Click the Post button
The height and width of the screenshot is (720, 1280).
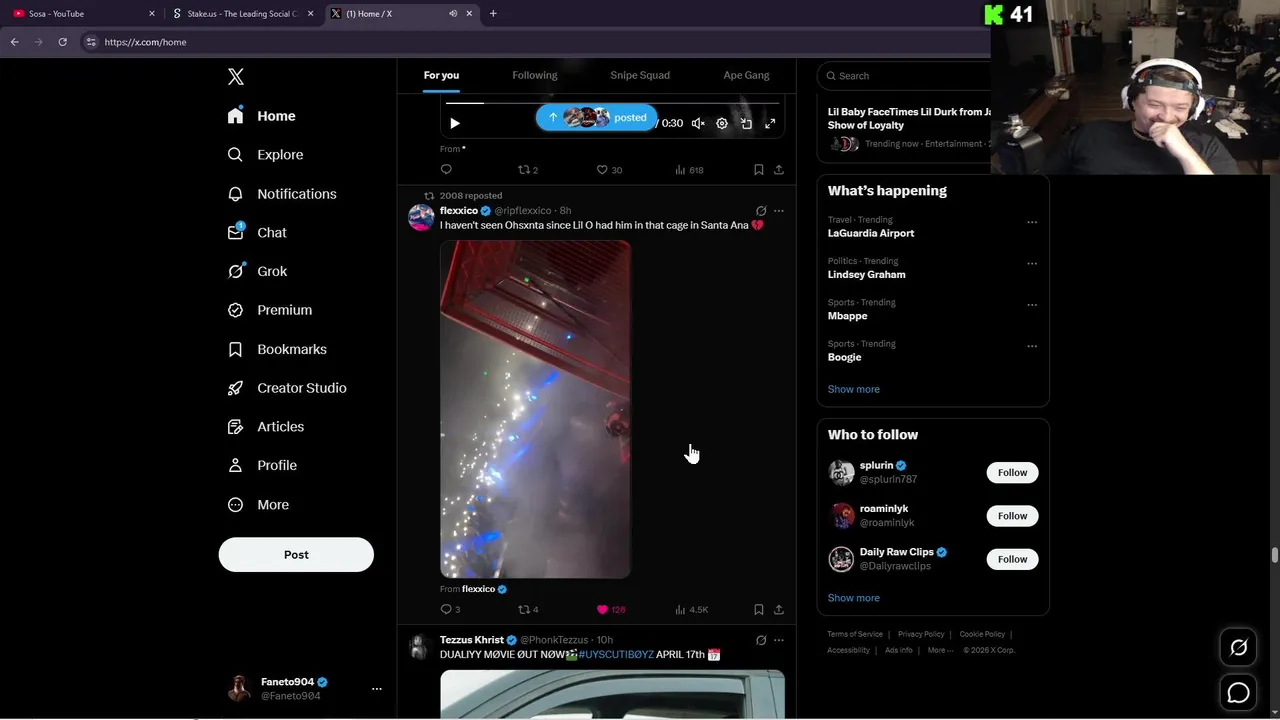(296, 555)
